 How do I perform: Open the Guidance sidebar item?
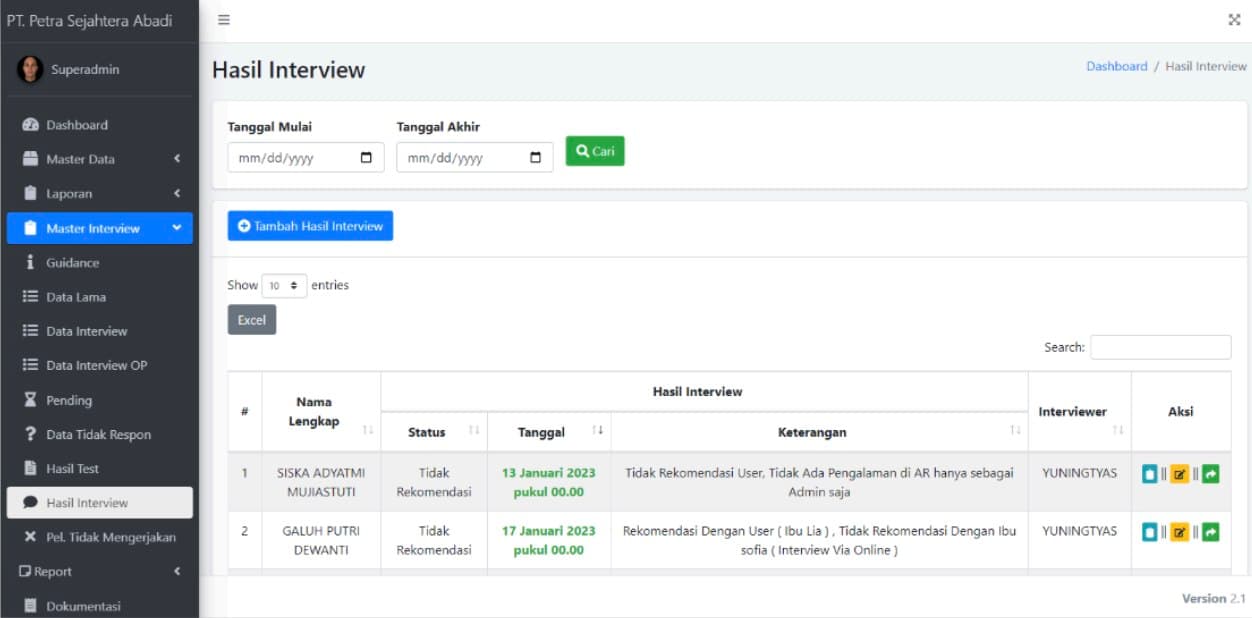click(100, 263)
